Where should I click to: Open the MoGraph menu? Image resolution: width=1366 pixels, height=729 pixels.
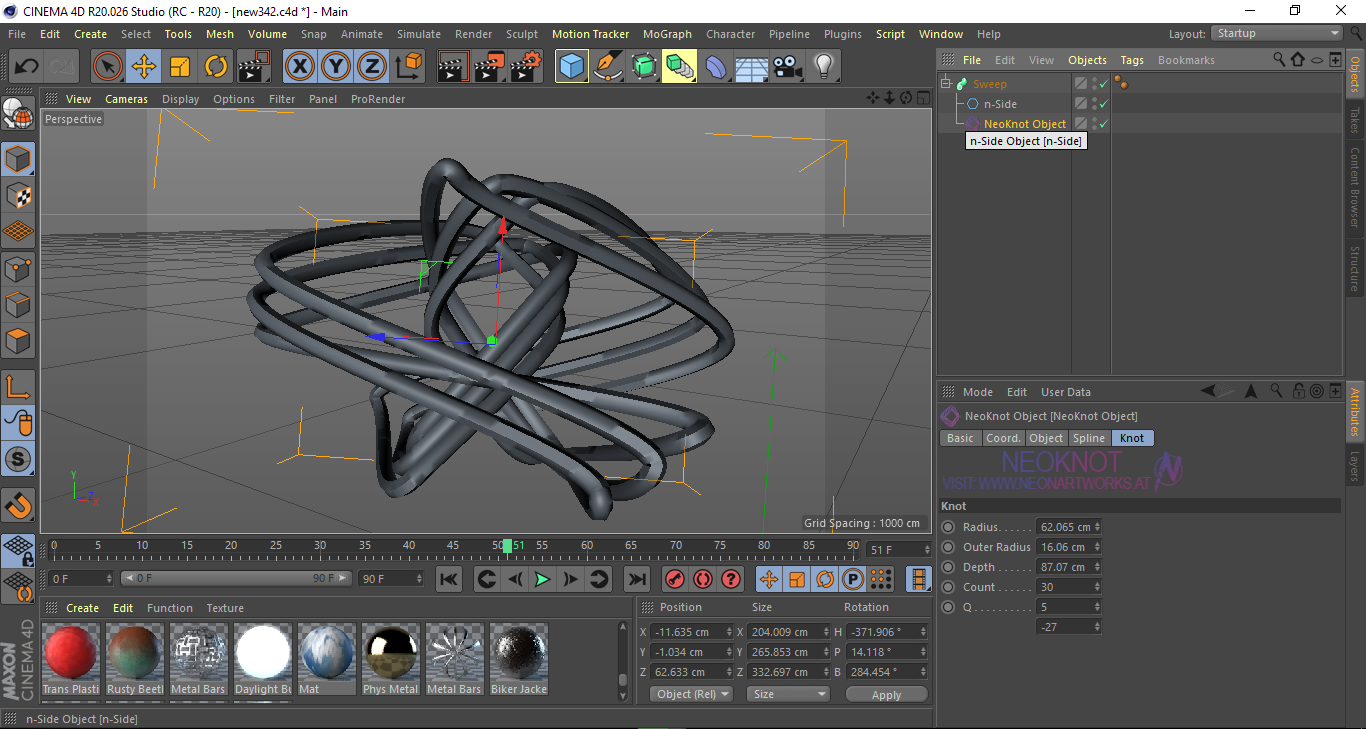pyautogui.click(x=667, y=34)
